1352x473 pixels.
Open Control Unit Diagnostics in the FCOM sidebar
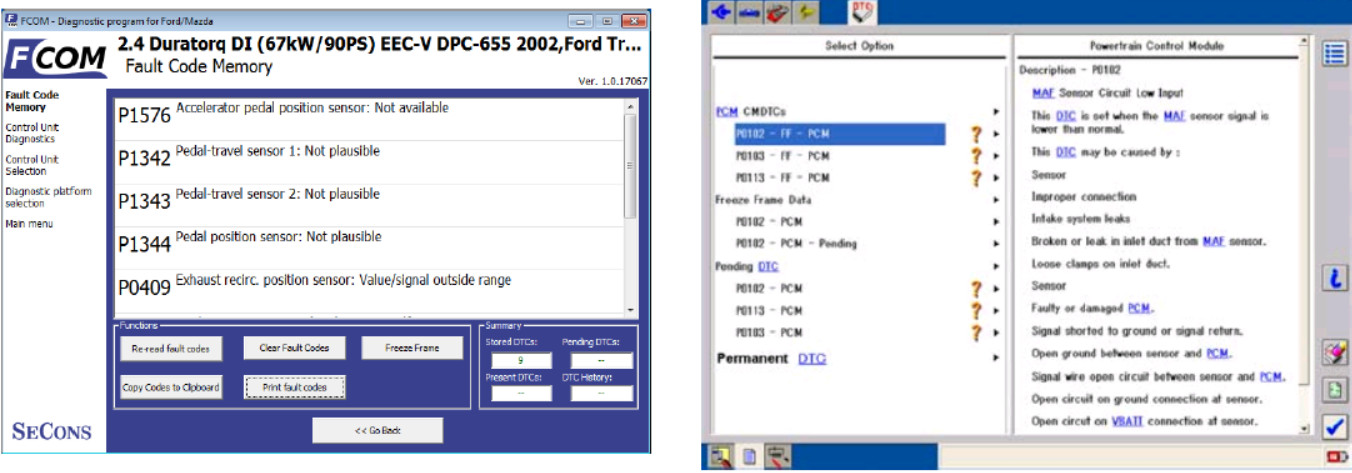point(32,133)
